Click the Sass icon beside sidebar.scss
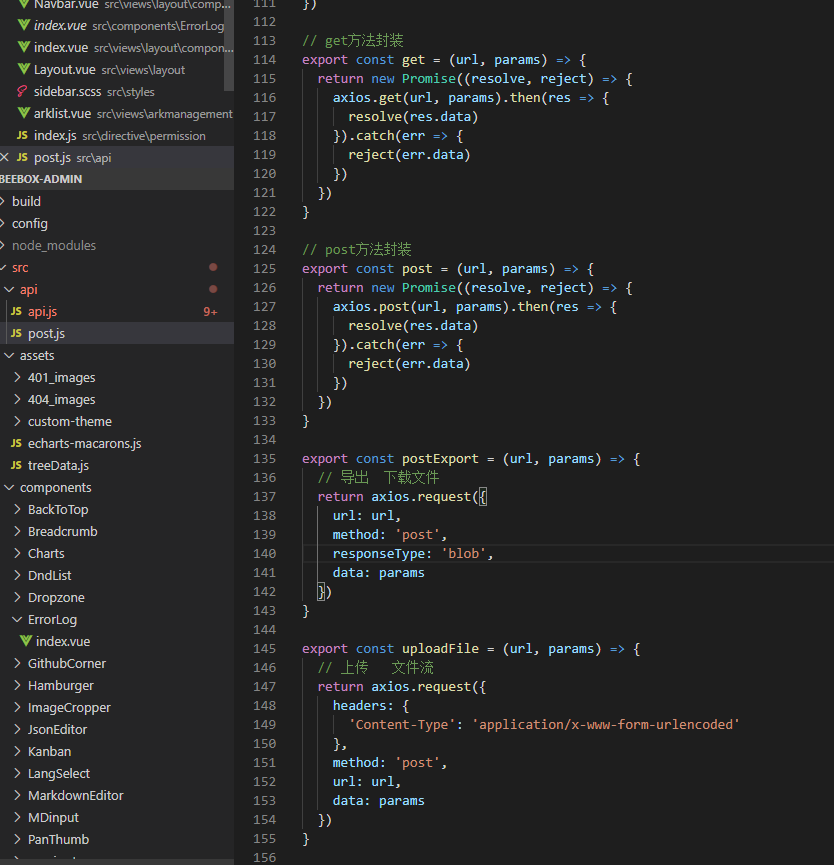Viewport: 834px width, 865px height. (x=24, y=92)
